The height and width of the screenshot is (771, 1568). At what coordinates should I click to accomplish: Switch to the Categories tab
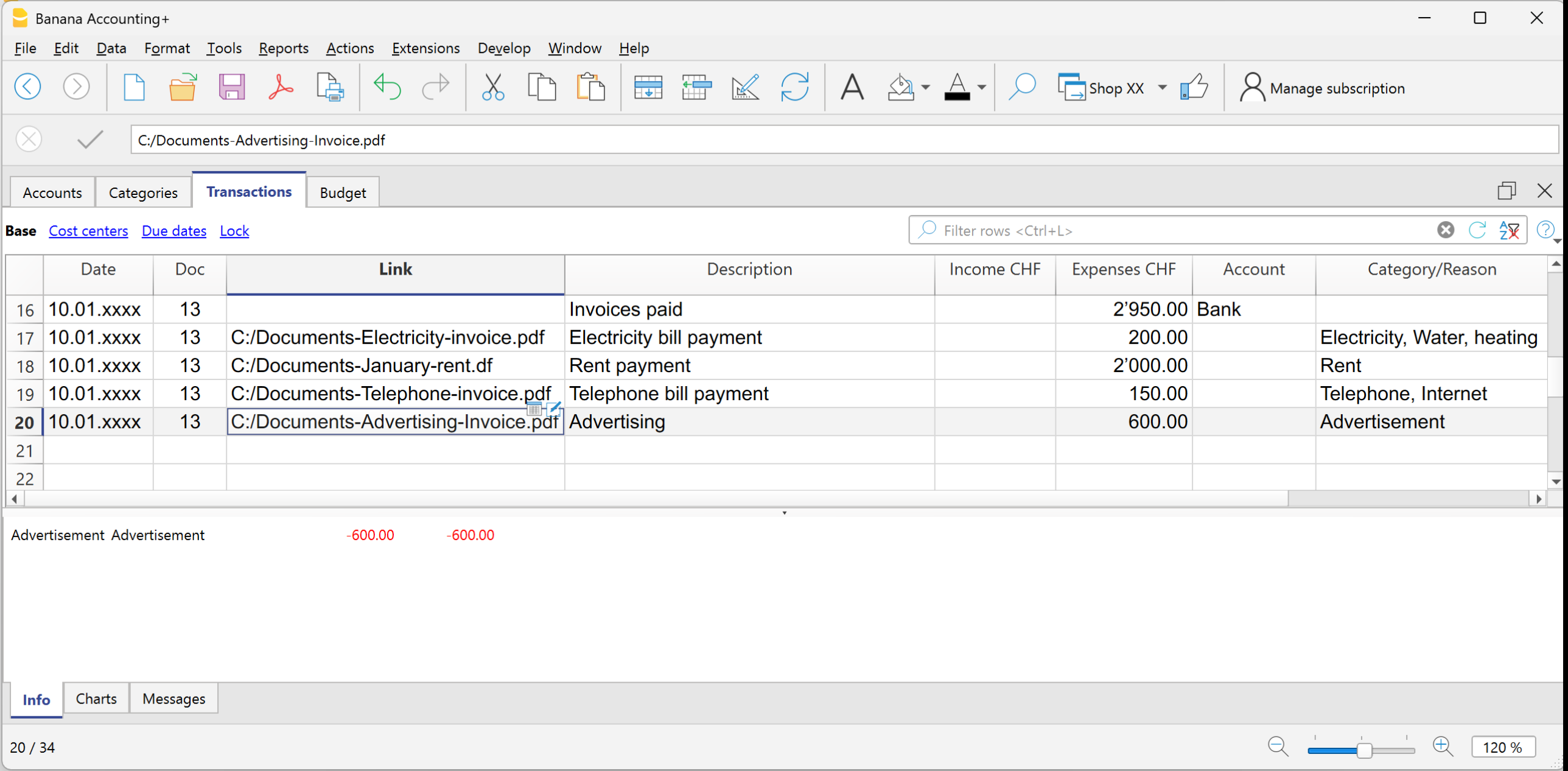click(x=143, y=193)
